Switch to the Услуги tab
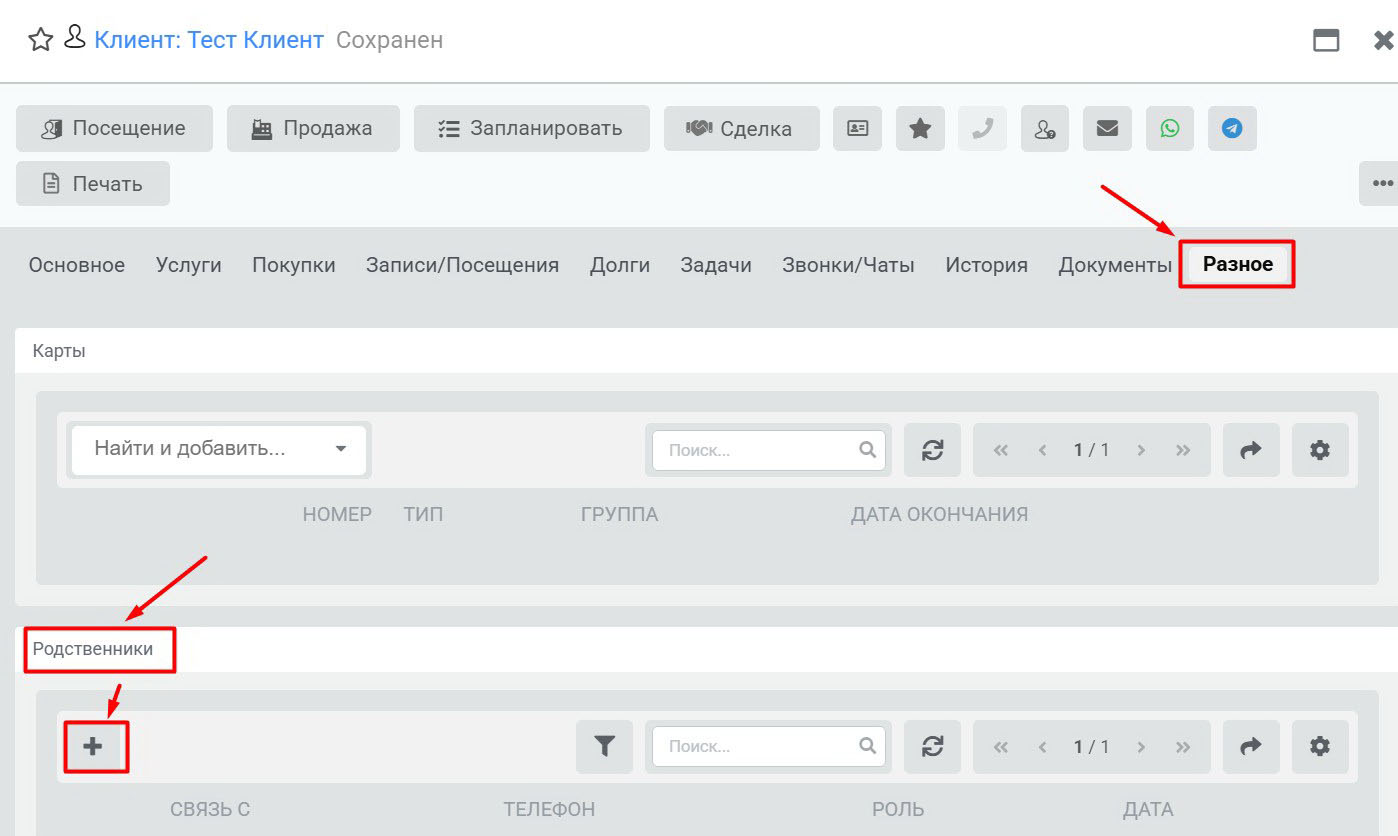The width and height of the screenshot is (1398, 836). pyautogui.click(x=189, y=265)
